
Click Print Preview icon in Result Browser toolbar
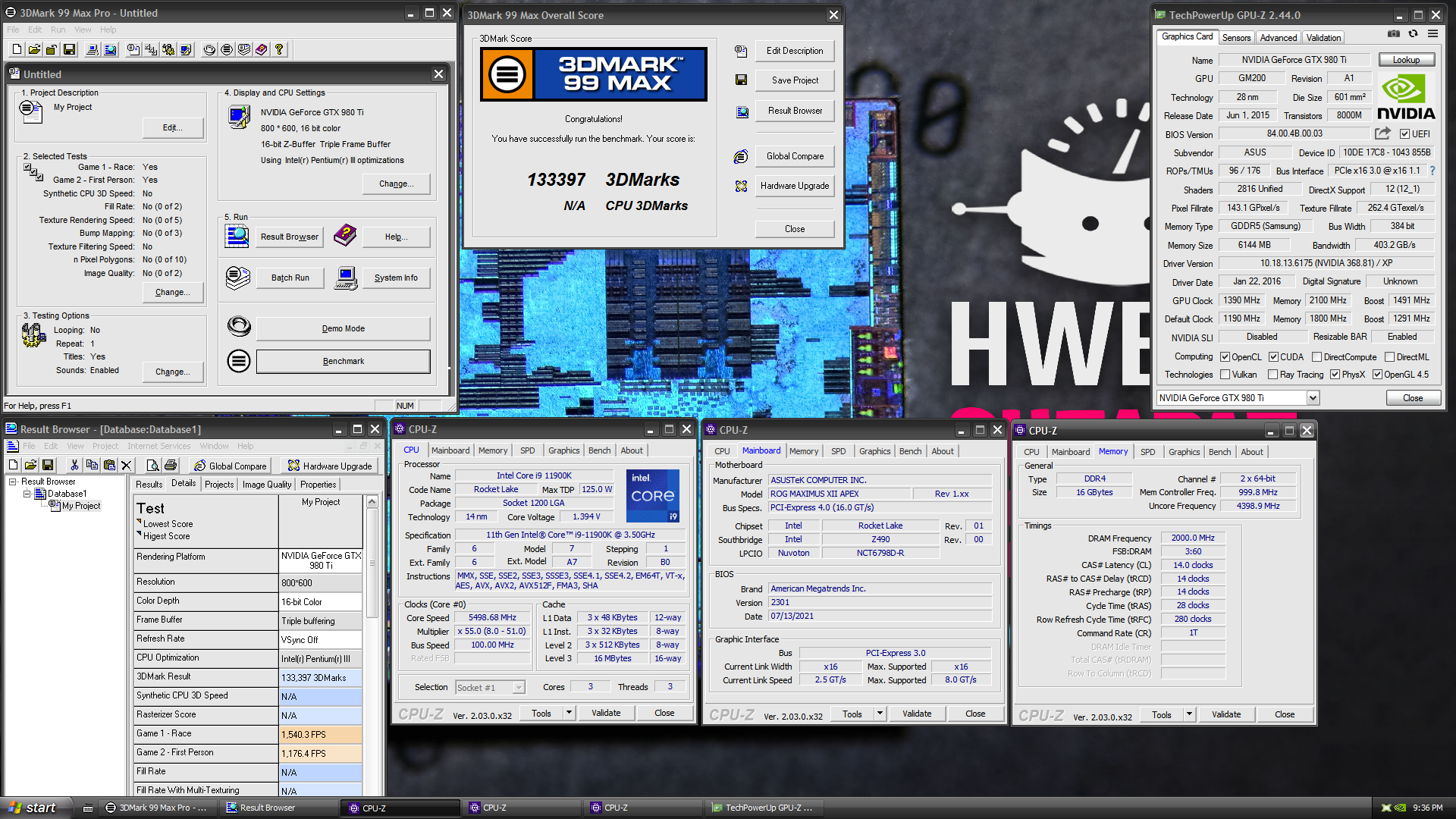[152, 465]
